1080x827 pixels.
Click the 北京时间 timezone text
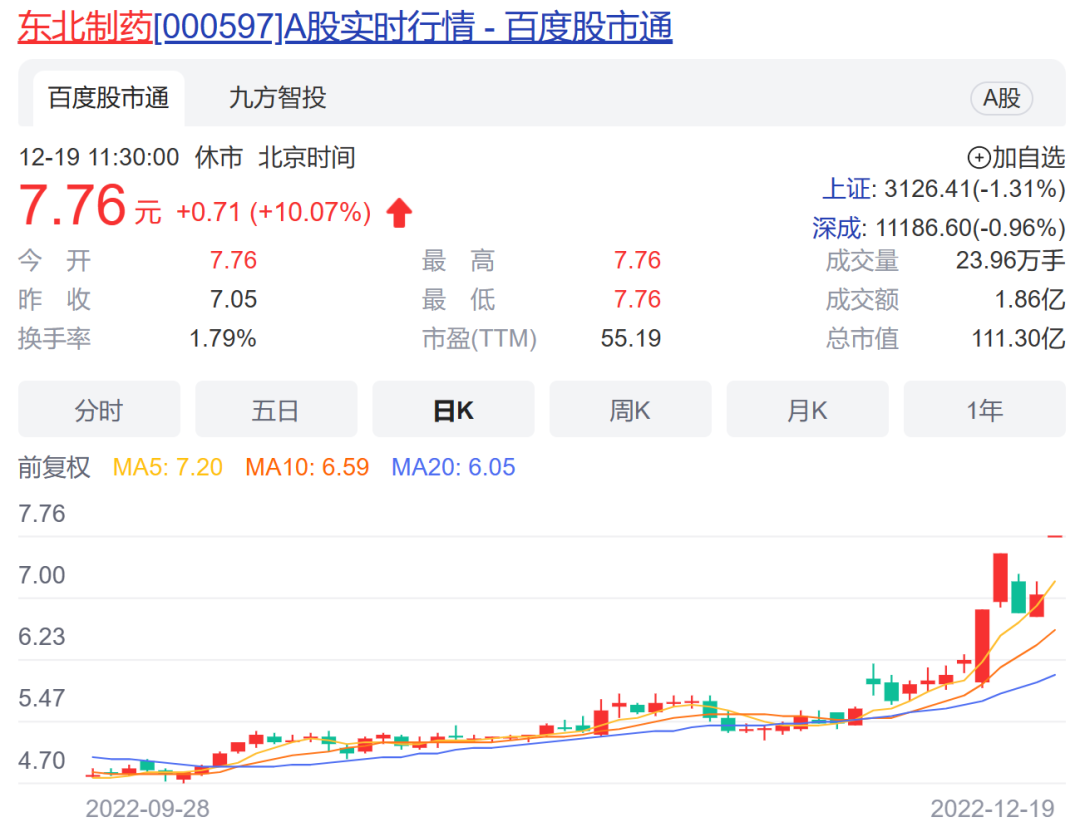tap(307, 158)
